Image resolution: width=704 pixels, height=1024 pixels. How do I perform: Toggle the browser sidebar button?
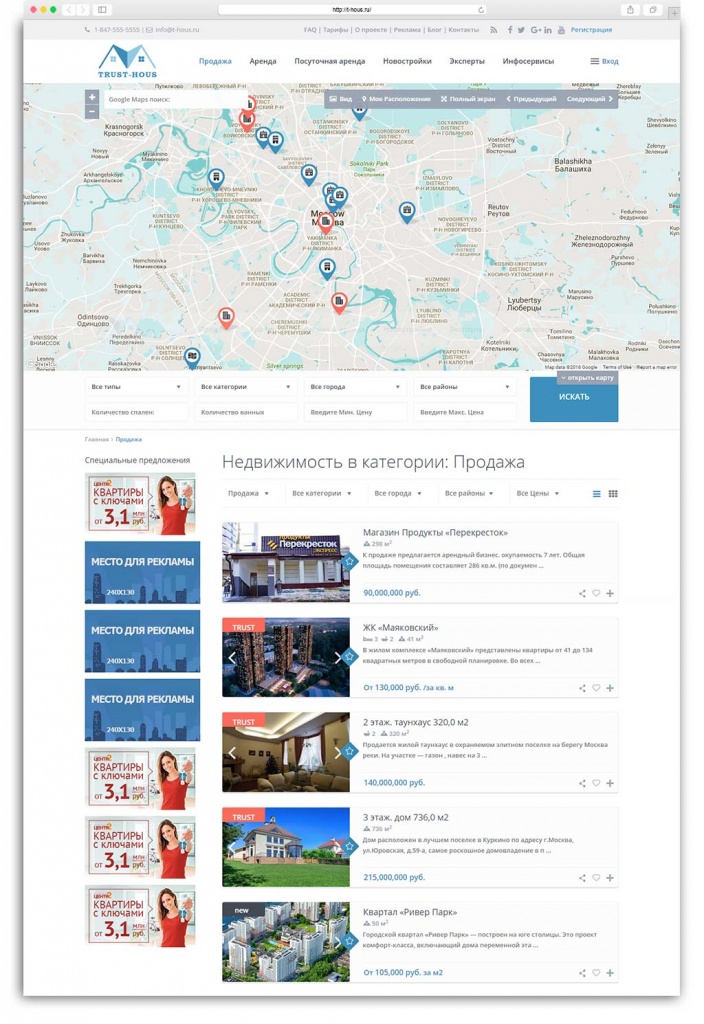tap(102, 10)
